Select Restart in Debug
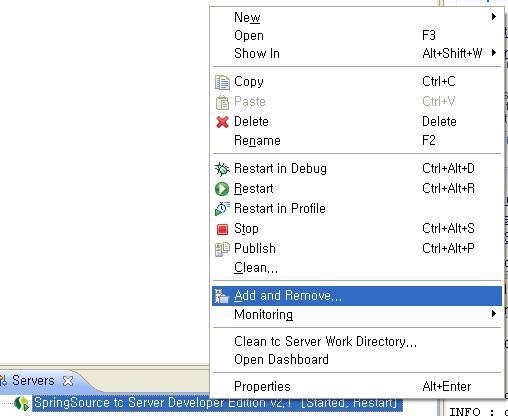Image resolution: width=508 pixels, height=416 pixels. pyautogui.click(x=357, y=169)
